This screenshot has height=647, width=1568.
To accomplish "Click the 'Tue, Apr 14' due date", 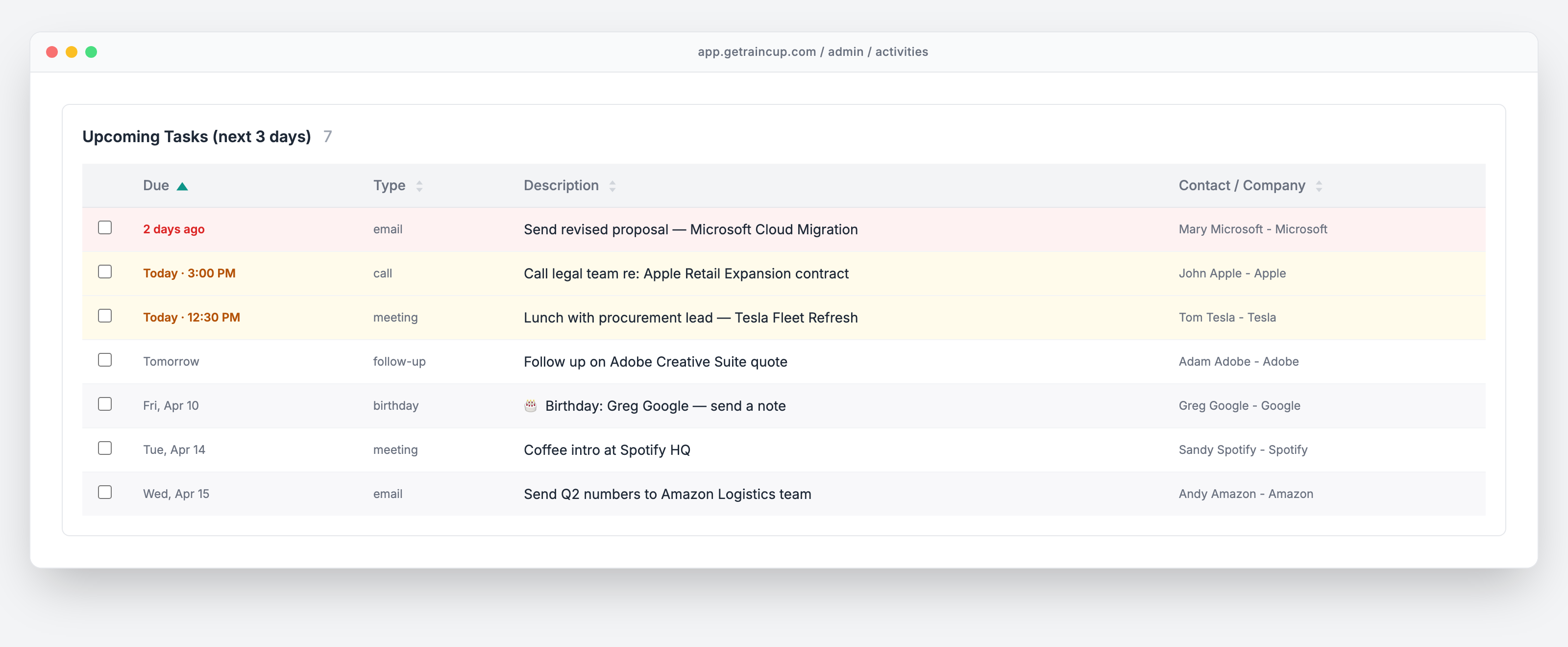I will point(174,450).
